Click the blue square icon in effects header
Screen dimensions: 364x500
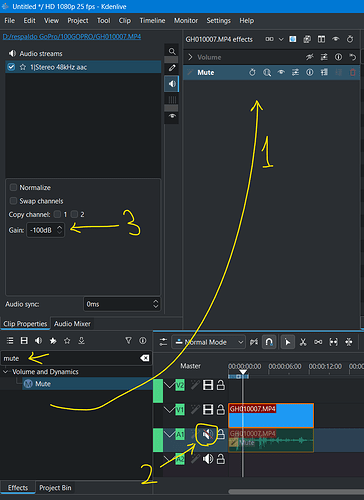coord(293,39)
